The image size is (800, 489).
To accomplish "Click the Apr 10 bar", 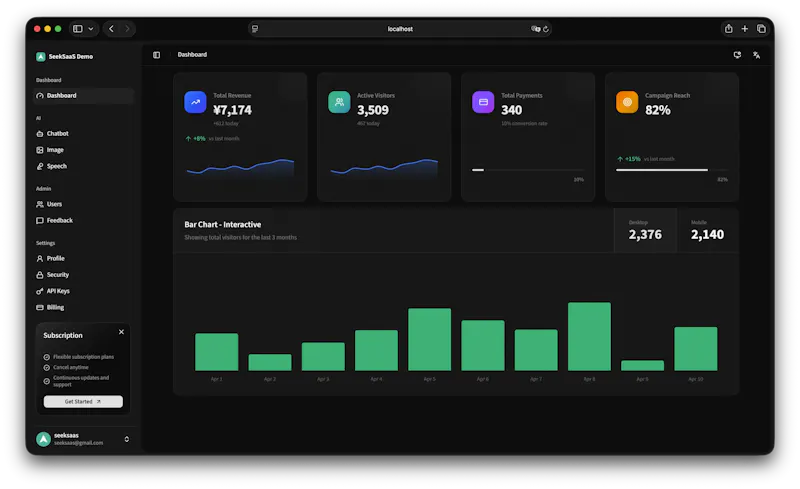I will click(696, 349).
